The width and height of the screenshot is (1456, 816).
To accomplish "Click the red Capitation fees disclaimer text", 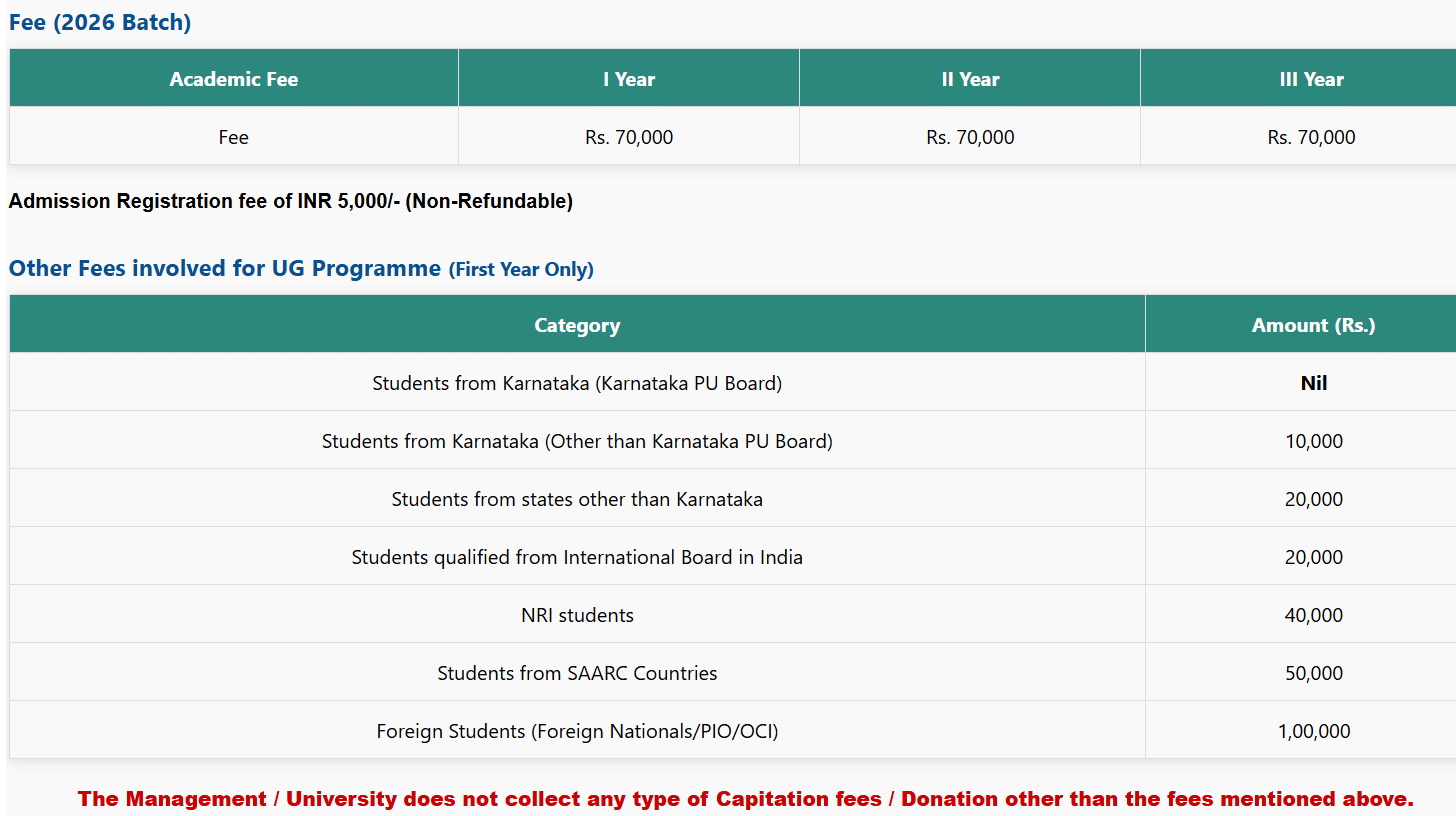I will click(746, 799).
